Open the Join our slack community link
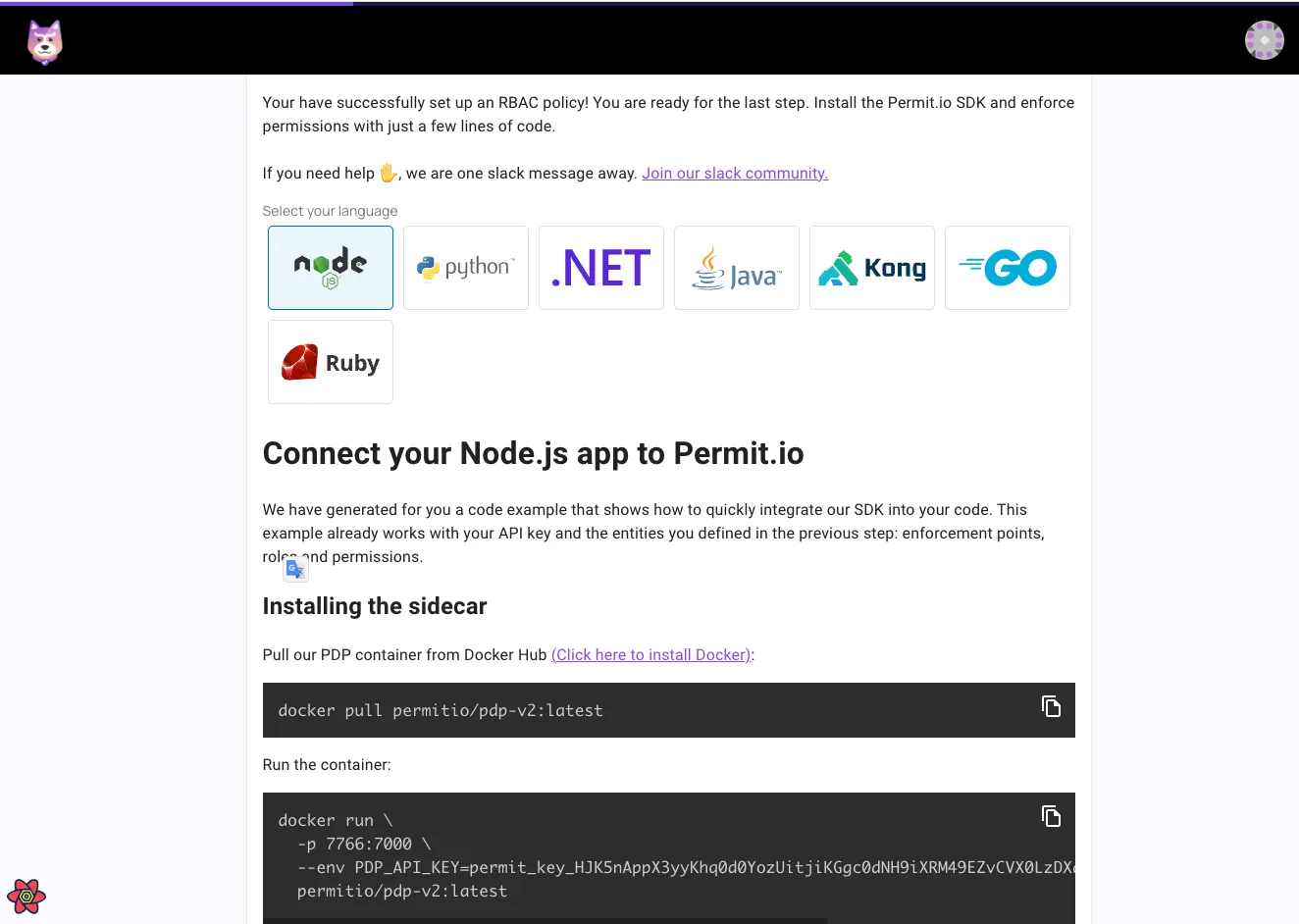 point(735,174)
